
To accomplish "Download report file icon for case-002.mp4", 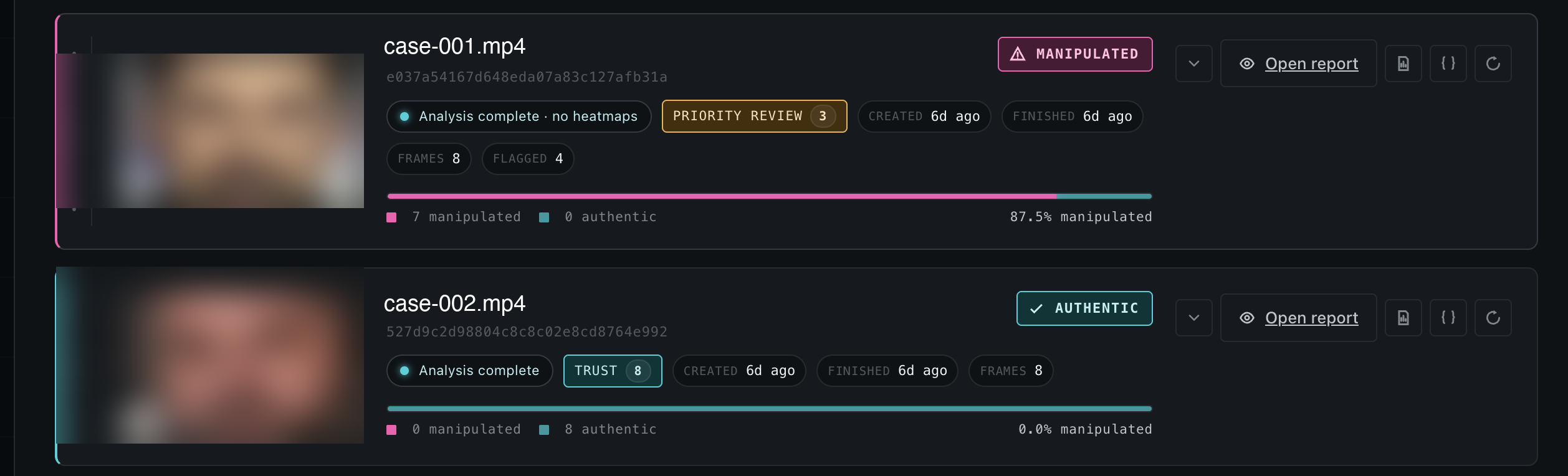I will coord(1403,318).
